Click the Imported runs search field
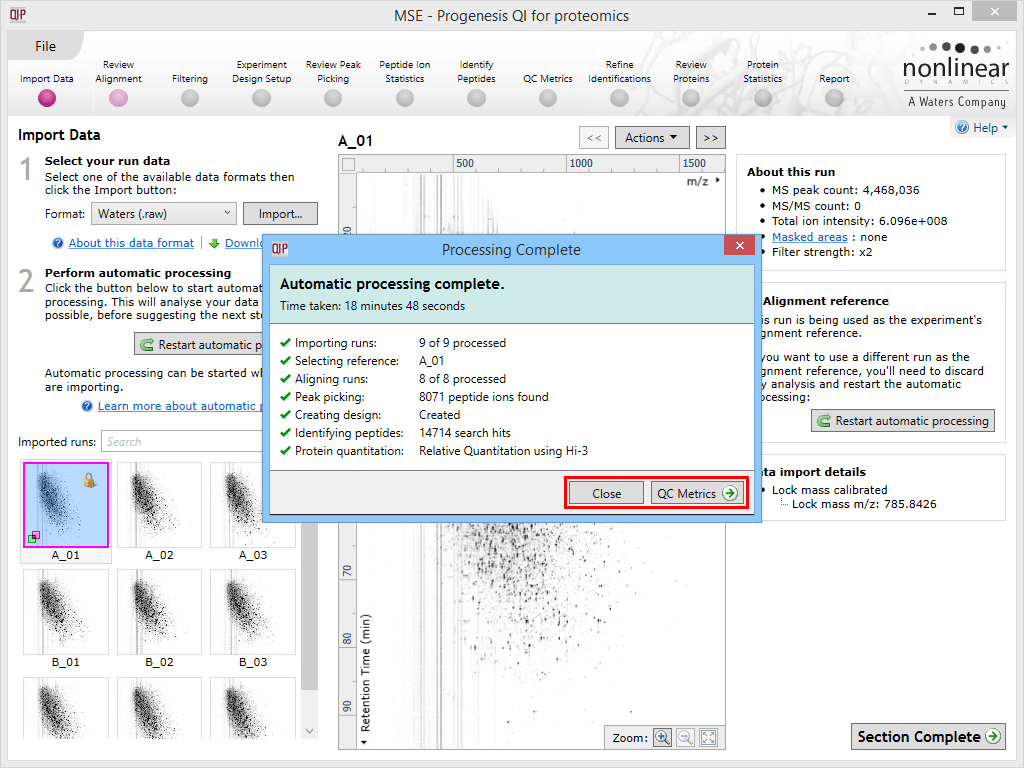This screenshot has height=768, width=1024. [182, 441]
